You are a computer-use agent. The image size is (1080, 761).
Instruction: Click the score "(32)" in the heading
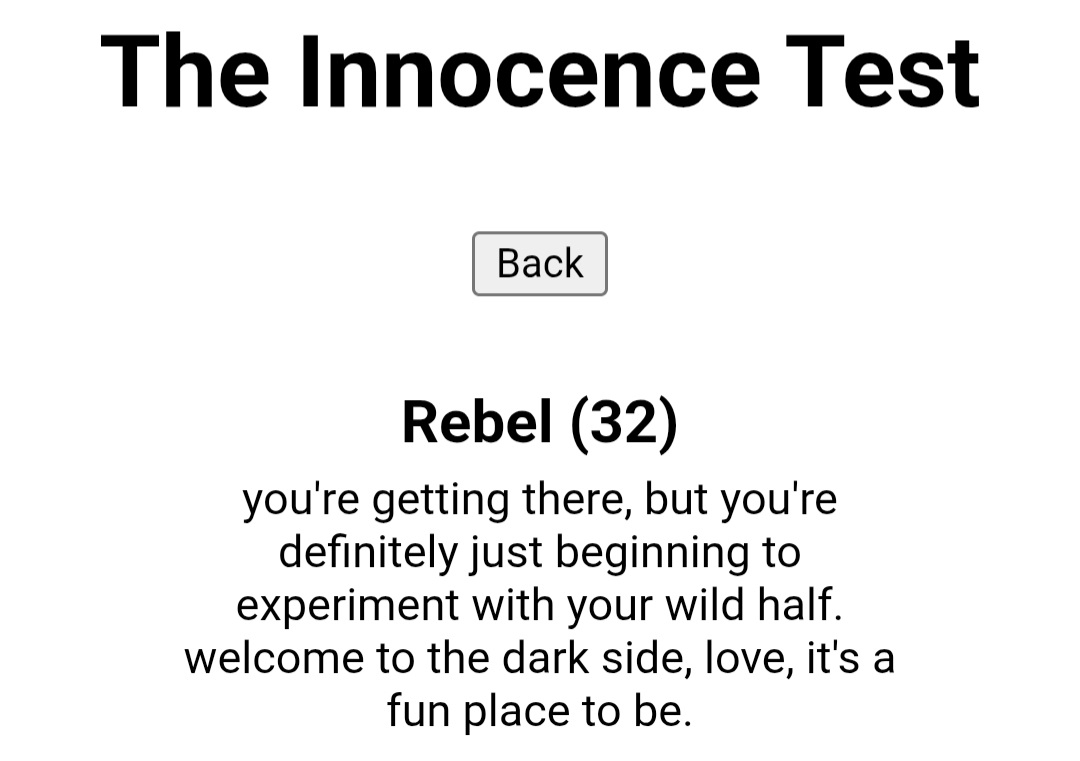[x=624, y=422]
